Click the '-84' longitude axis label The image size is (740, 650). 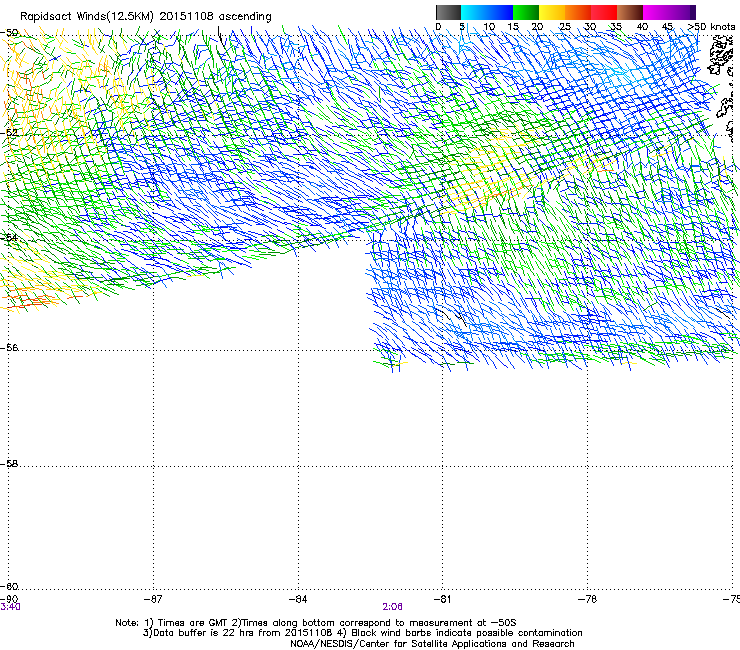pos(298,599)
